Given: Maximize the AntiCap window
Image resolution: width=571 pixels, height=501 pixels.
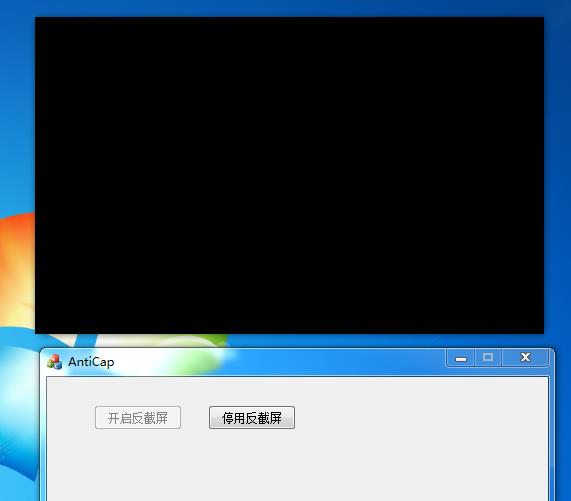Looking at the screenshot, I should pyautogui.click(x=488, y=358).
